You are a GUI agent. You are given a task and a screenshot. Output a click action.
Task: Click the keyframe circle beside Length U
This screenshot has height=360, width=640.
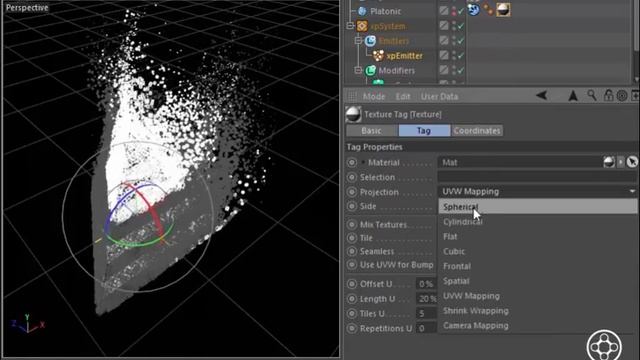click(x=352, y=299)
